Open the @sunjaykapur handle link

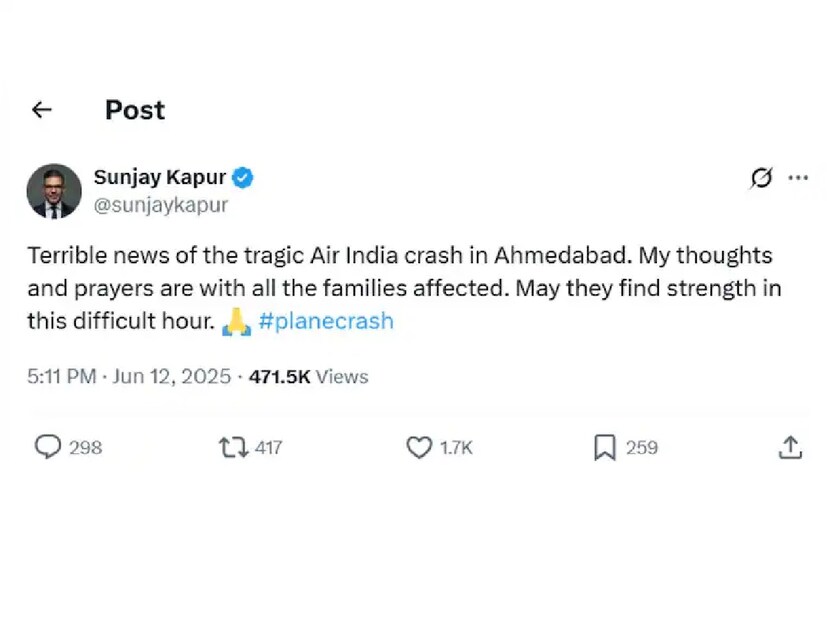click(x=160, y=205)
